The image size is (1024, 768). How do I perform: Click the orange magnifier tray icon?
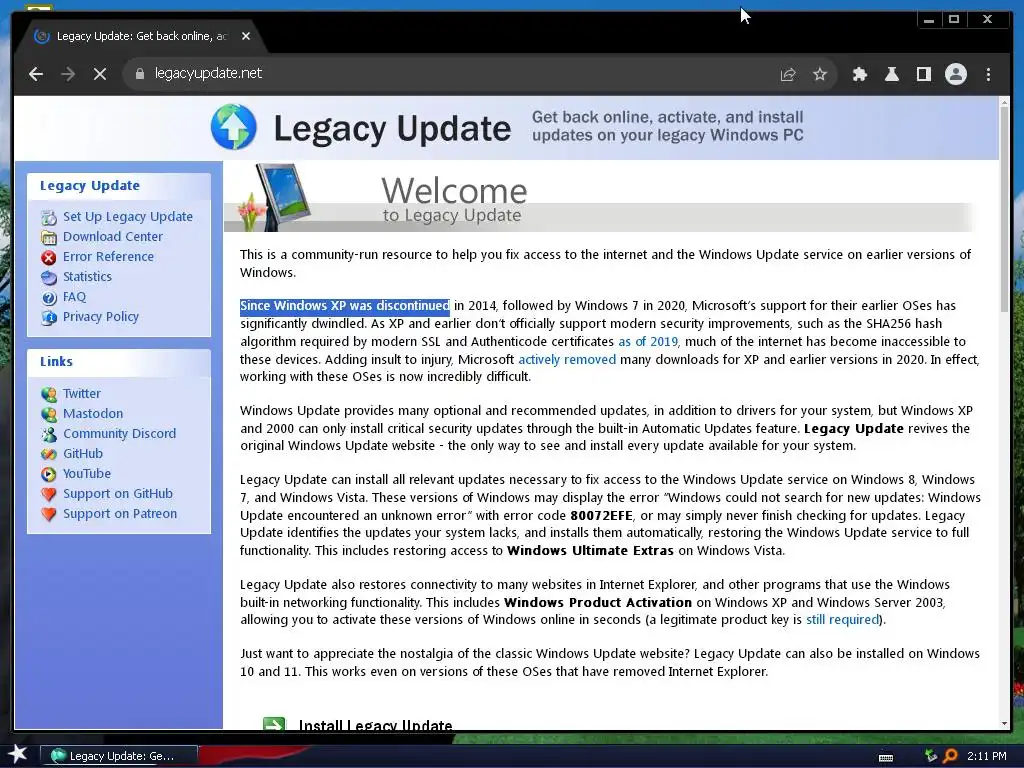pyautogui.click(x=950, y=756)
